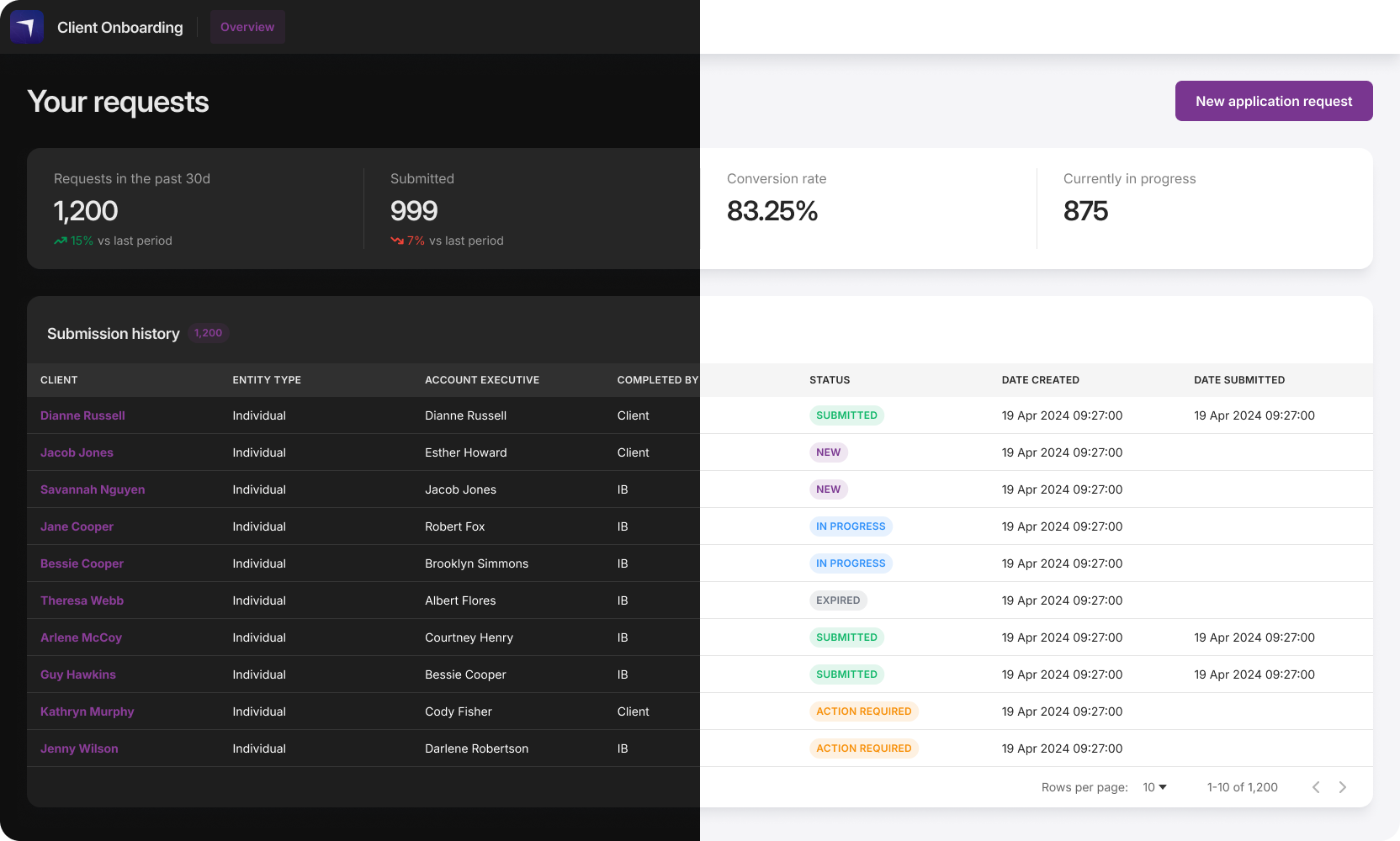Open Theresa Webb client link
This screenshot has width=1400, height=841.
click(82, 600)
